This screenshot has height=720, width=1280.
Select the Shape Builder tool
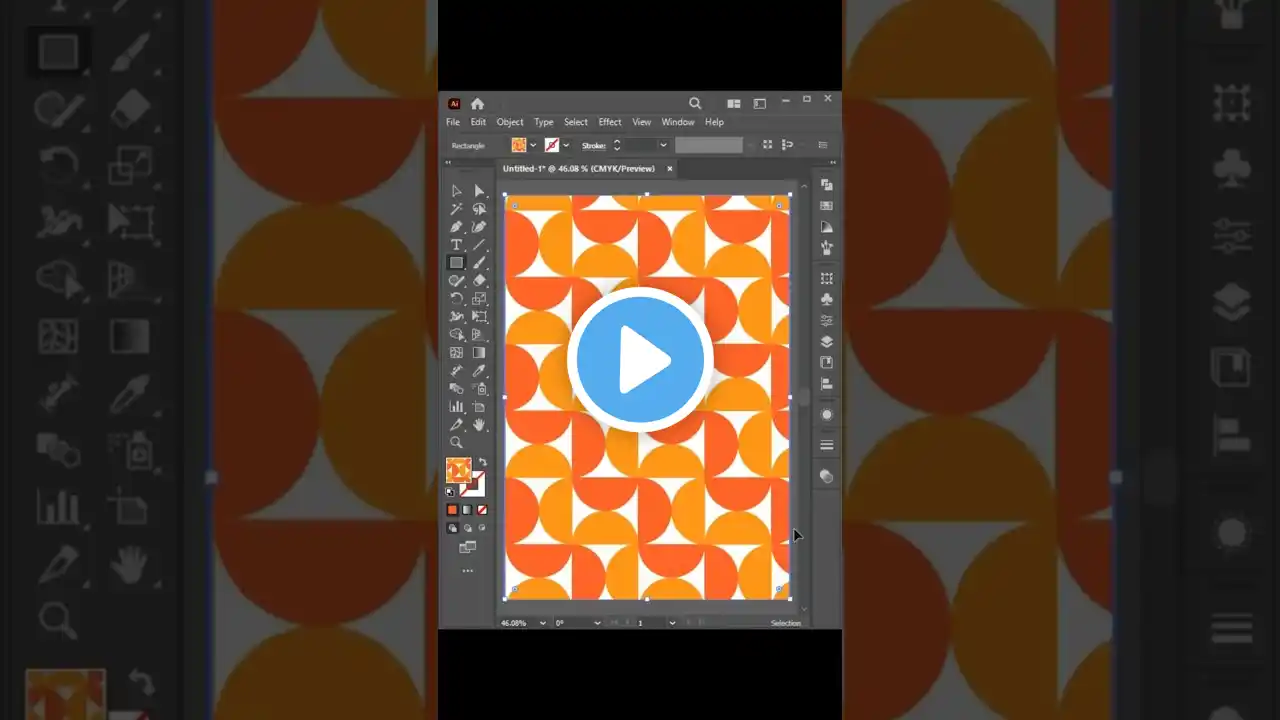[x=456, y=335]
